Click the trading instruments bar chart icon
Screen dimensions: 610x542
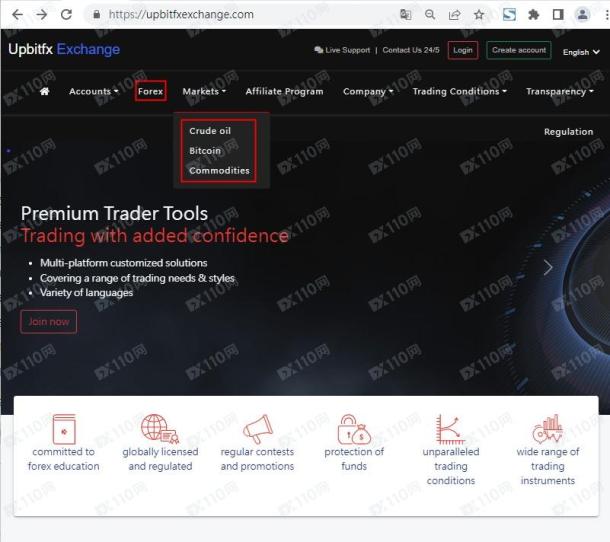(x=548, y=429)
